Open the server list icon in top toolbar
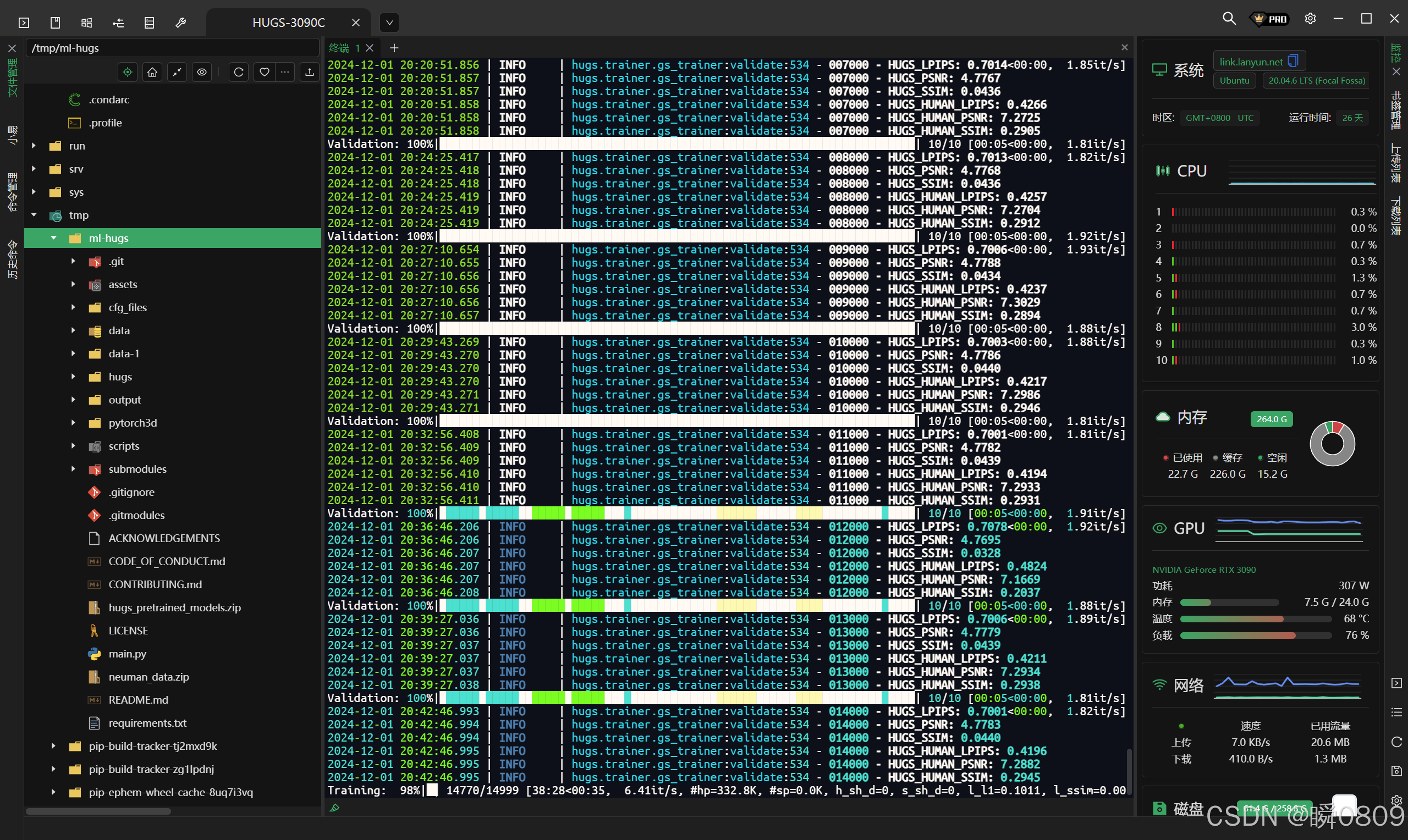The height and width of the screenshot is (840, 1408). [x=150, y=23]
